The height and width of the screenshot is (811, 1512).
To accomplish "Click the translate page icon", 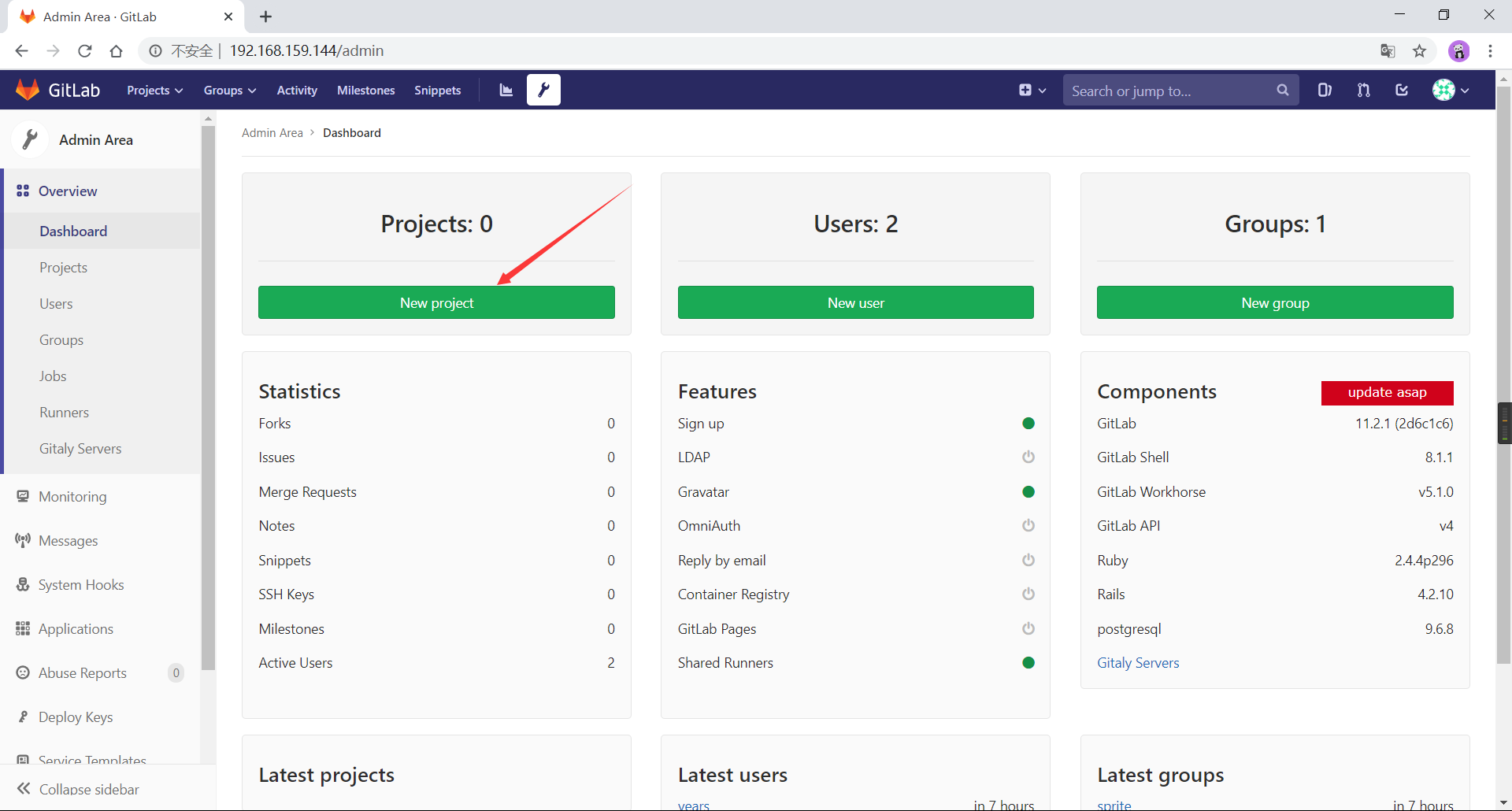I will [1388, 51].
